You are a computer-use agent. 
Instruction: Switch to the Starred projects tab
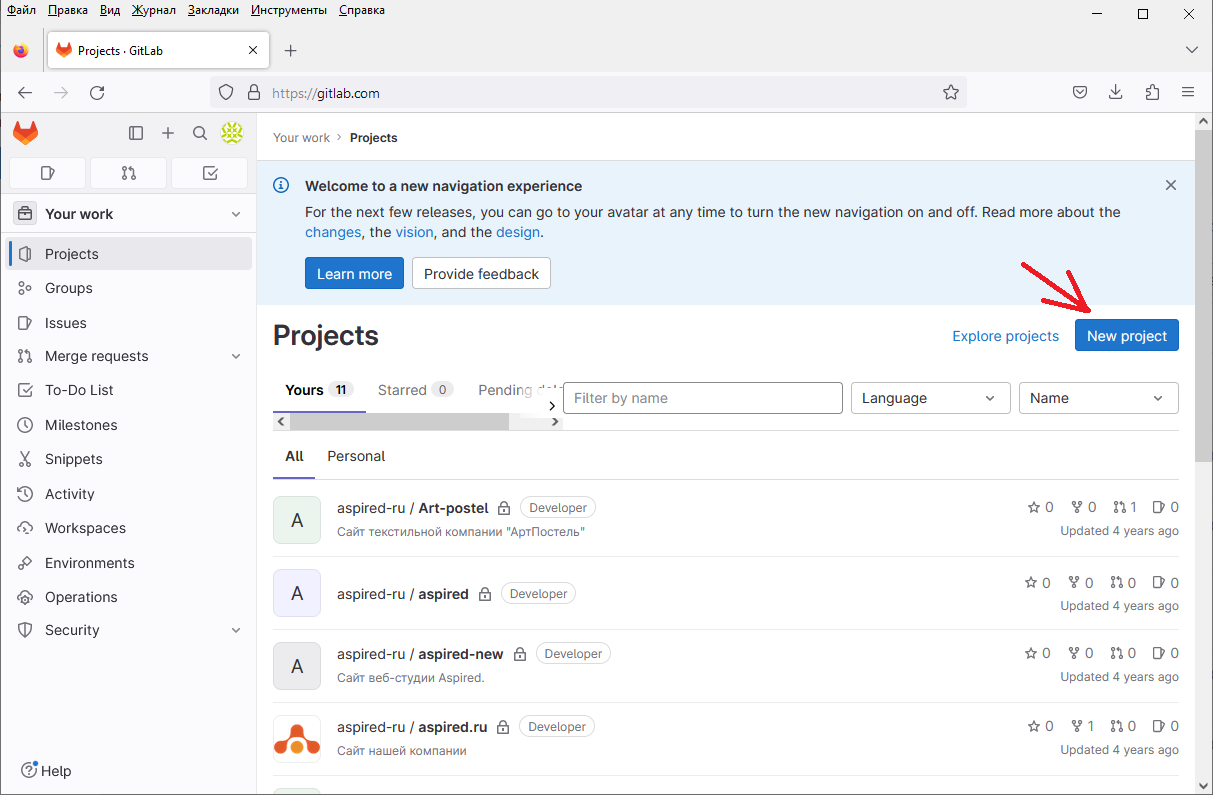(415, 390)
